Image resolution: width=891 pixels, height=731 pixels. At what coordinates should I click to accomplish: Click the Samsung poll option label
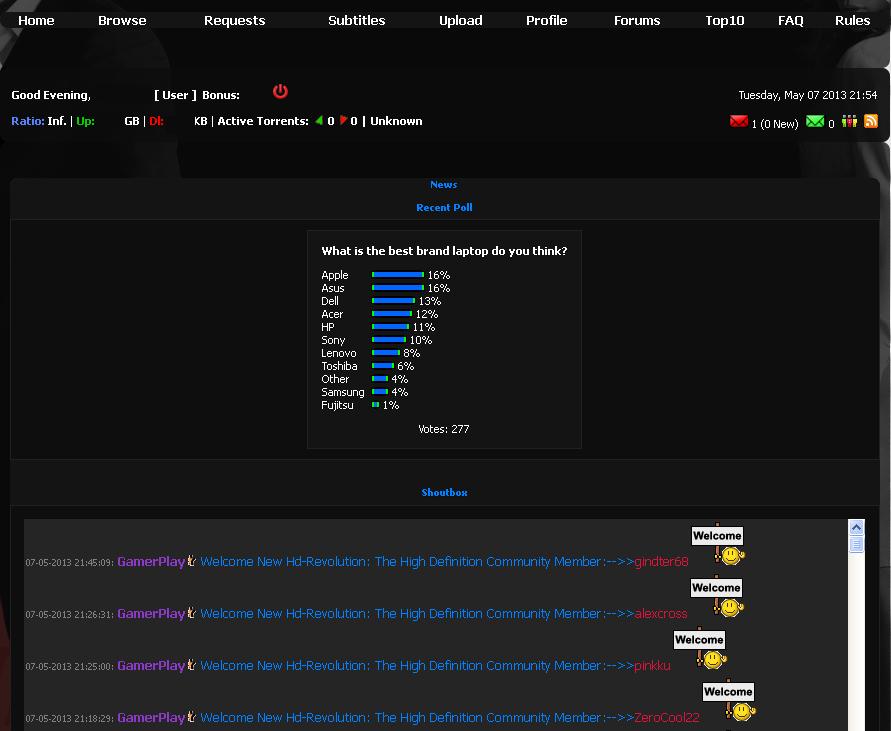343,392
